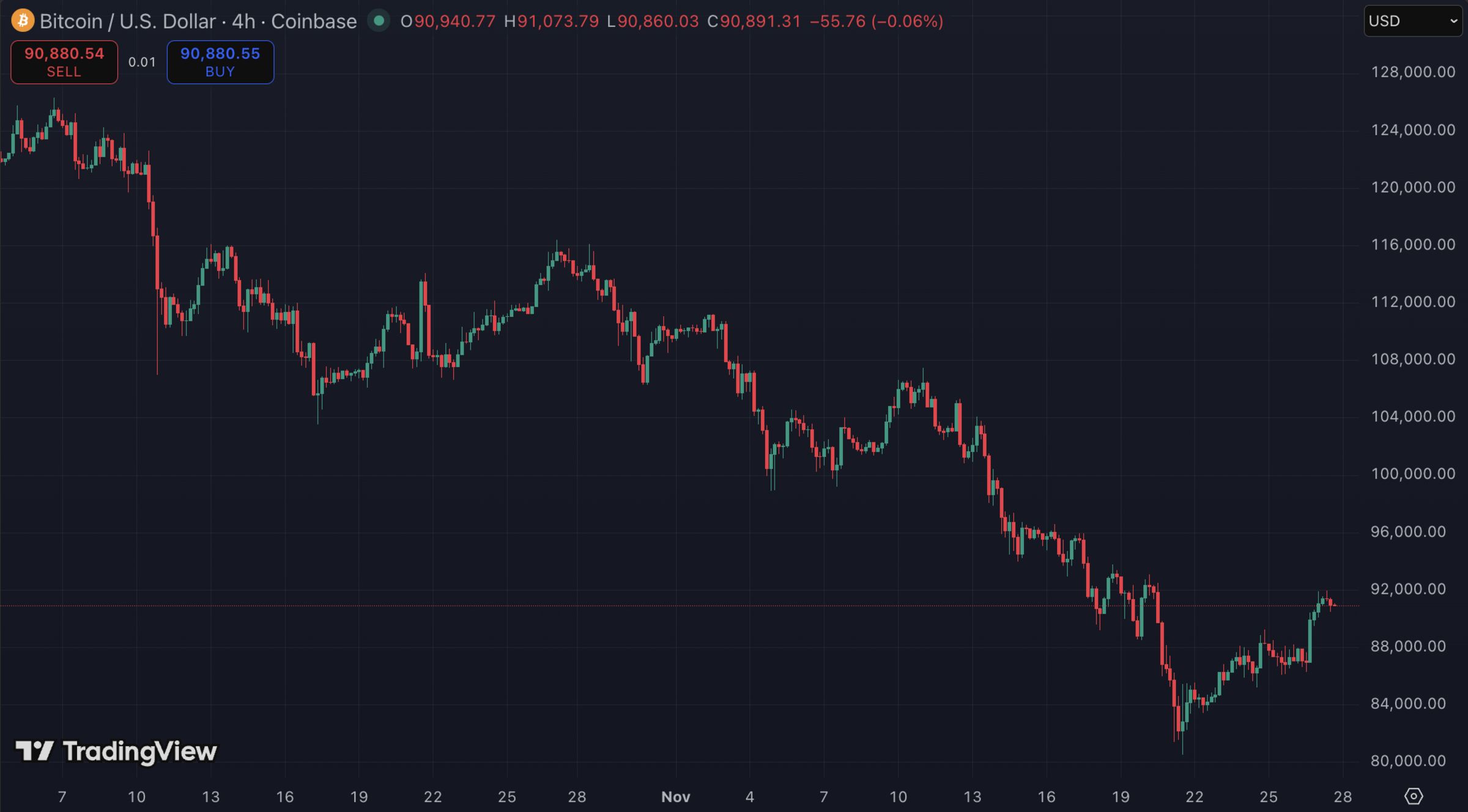Image resolution: width=1468 pixels, height=812 pixels.
Task: Click the green market status dot
Action: (380, 20)
